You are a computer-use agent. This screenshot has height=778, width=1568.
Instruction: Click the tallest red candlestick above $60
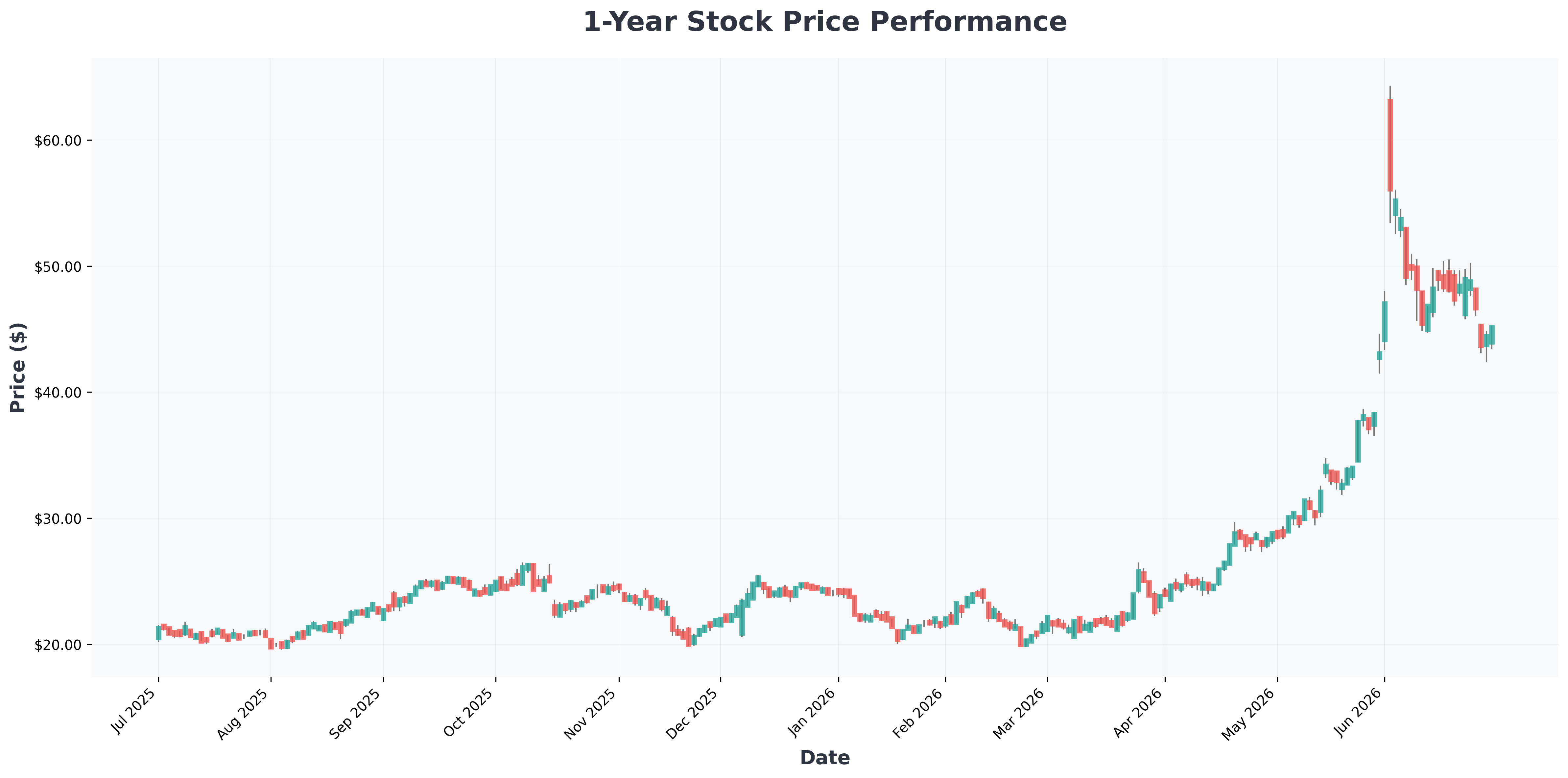click(1390, 145)
